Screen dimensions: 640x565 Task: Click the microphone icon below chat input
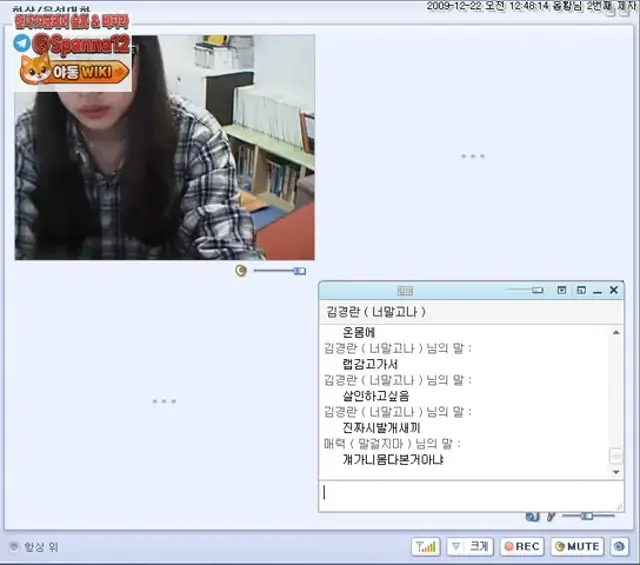coord(551,517)
